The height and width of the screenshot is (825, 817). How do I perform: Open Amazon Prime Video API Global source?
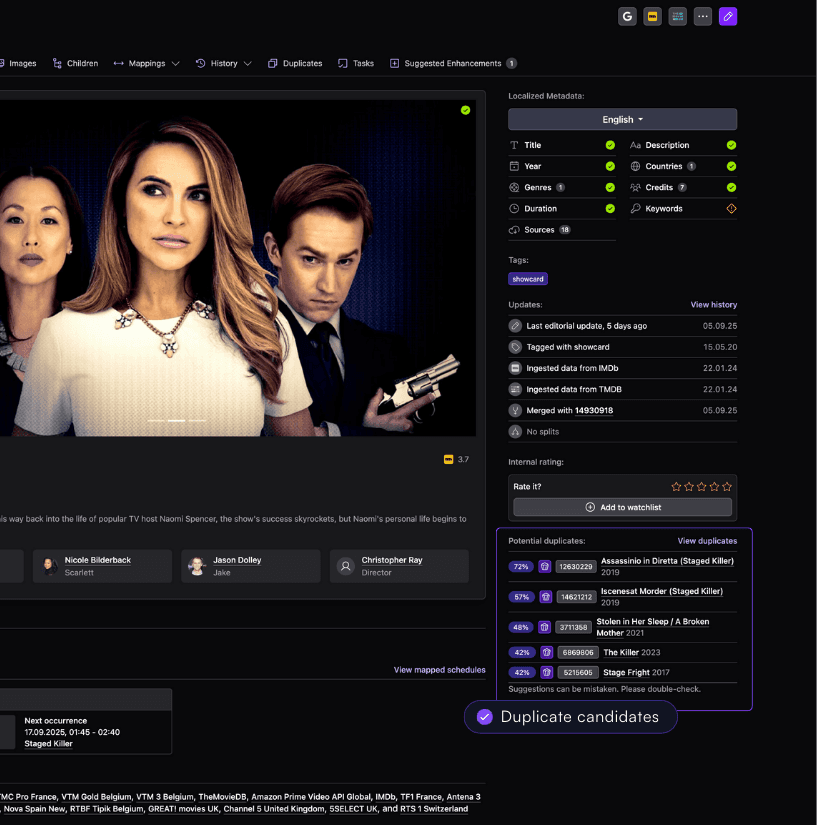pyautogui.click(x=311, y=797)
